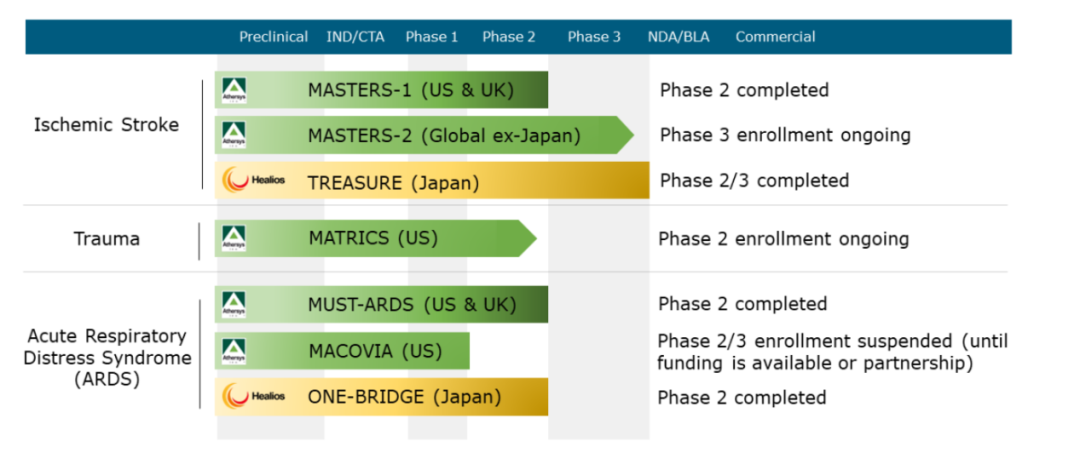Click the Athersys logo beside MASTERS-2
1080x453 pixels.
click(x=234, y=135)
